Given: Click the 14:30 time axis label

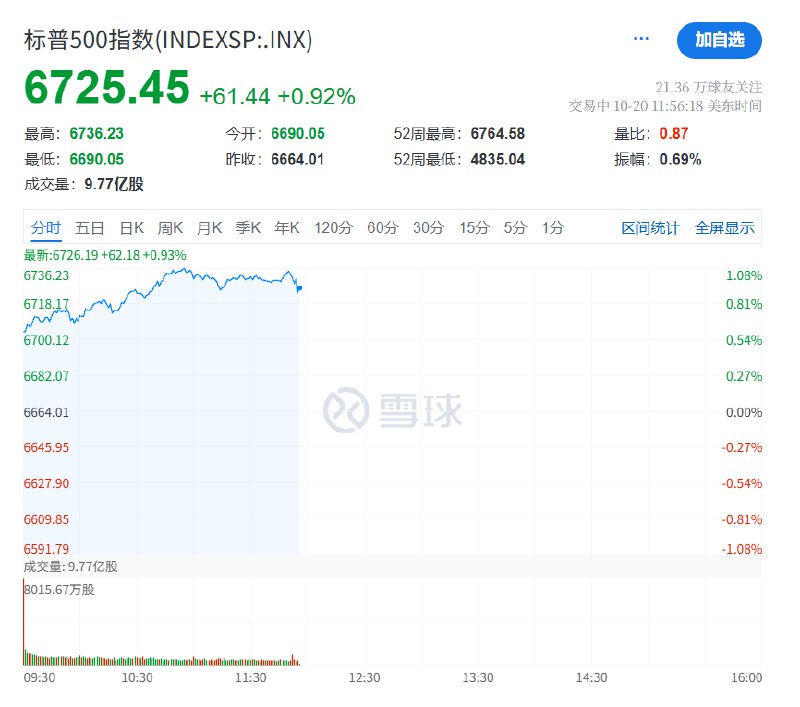Looking at the screenshot, I should pyautogui.click(x=591, y=677).
